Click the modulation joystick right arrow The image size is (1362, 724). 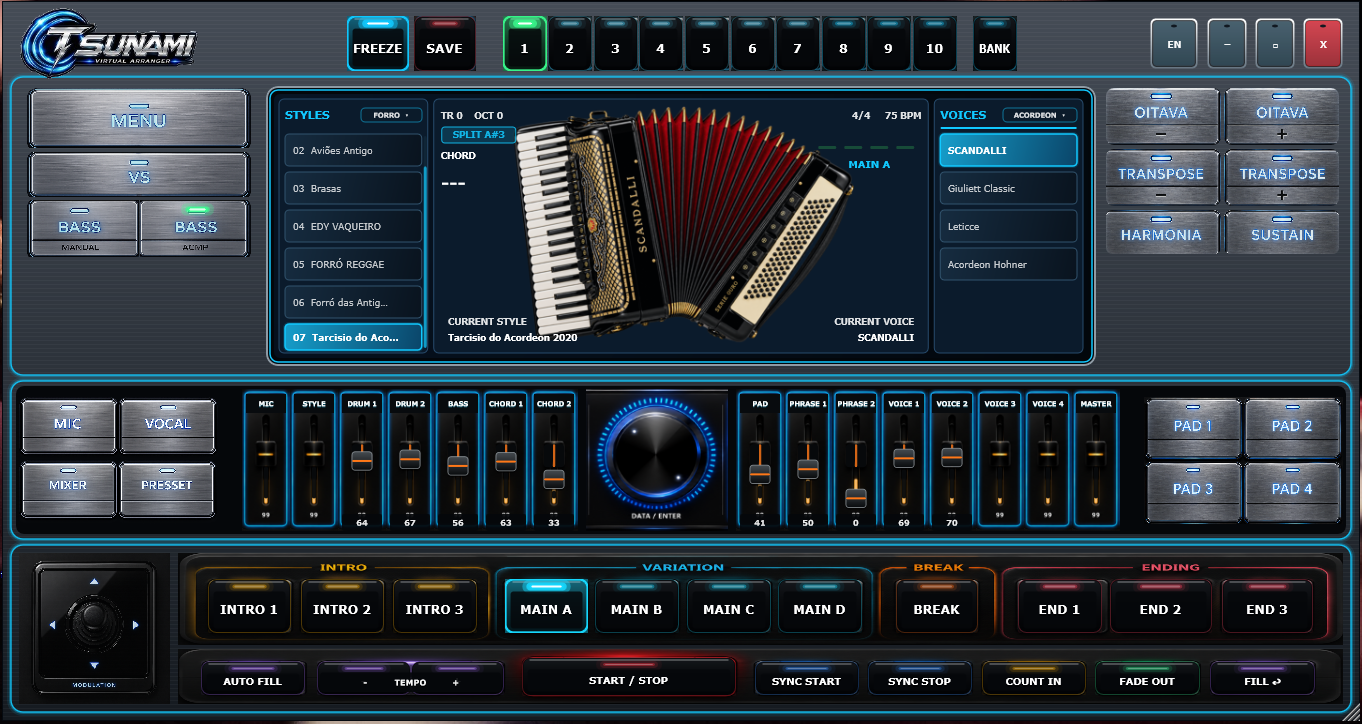tap(136, 625)
